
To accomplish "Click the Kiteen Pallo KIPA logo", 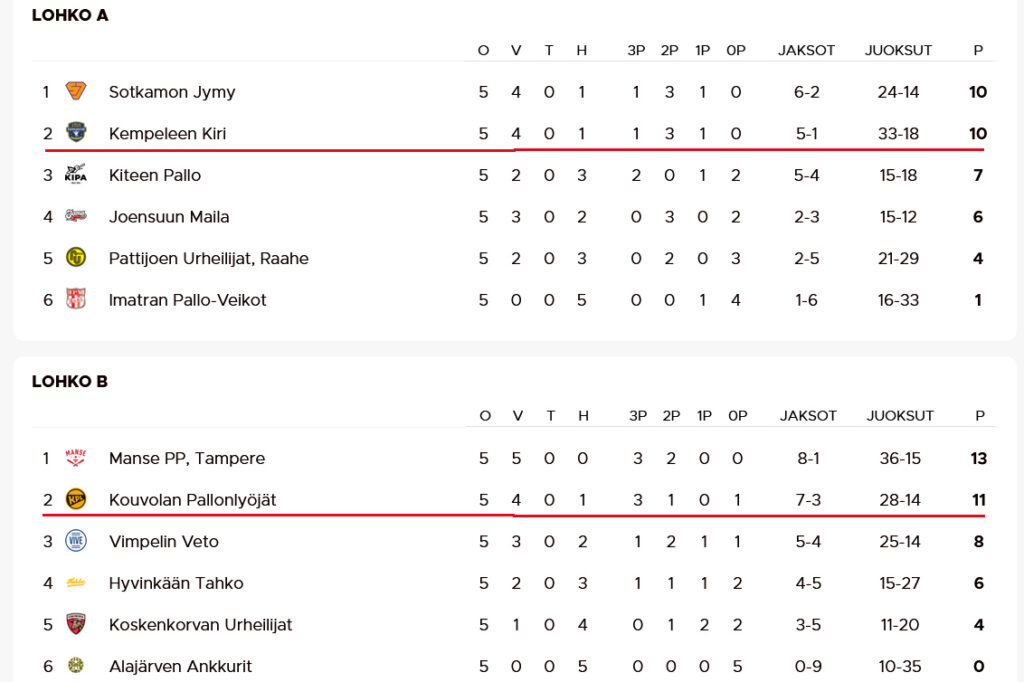I will tap(76, 175).
